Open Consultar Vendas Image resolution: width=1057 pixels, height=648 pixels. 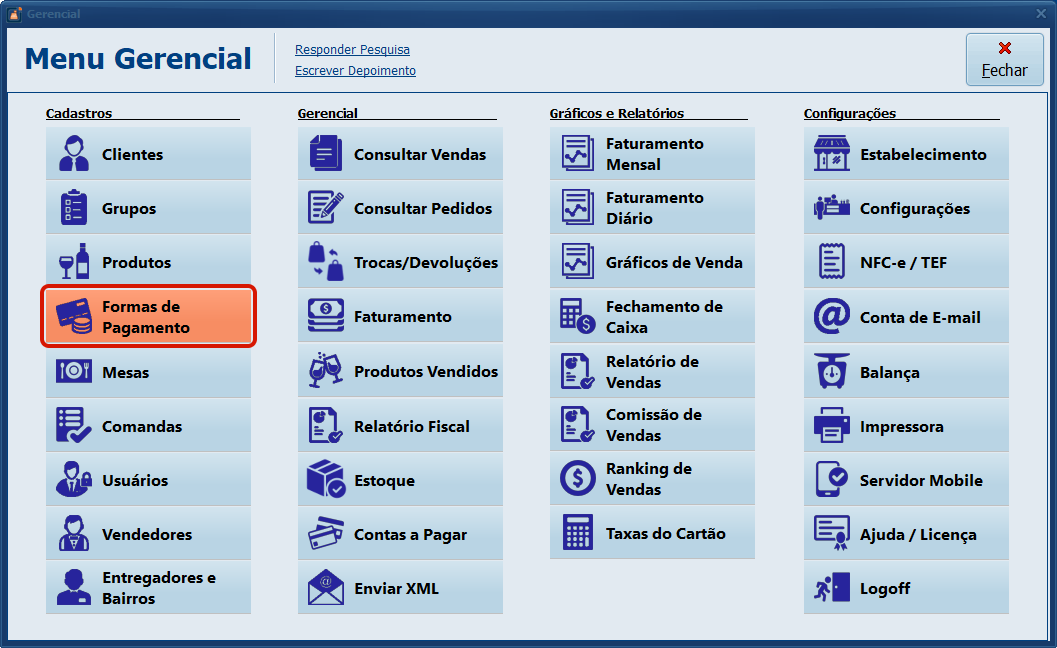click(x=400, y=154)
